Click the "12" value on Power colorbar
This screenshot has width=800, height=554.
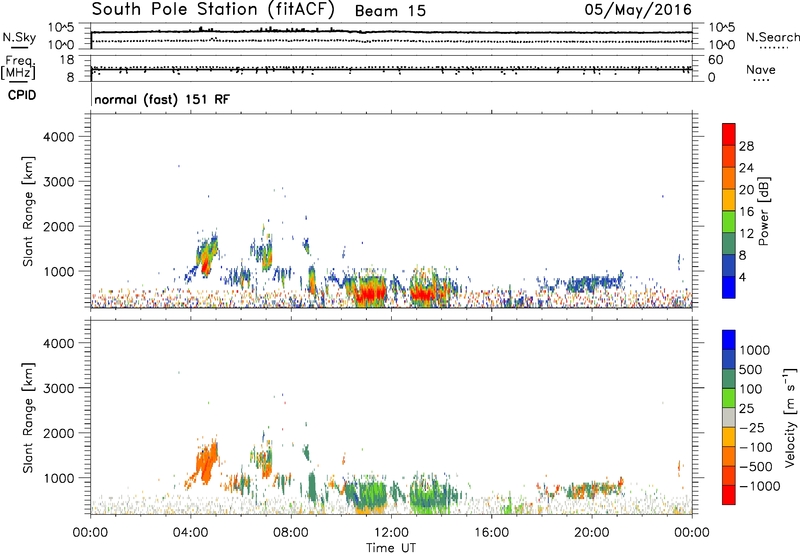[x=746, y=234]
